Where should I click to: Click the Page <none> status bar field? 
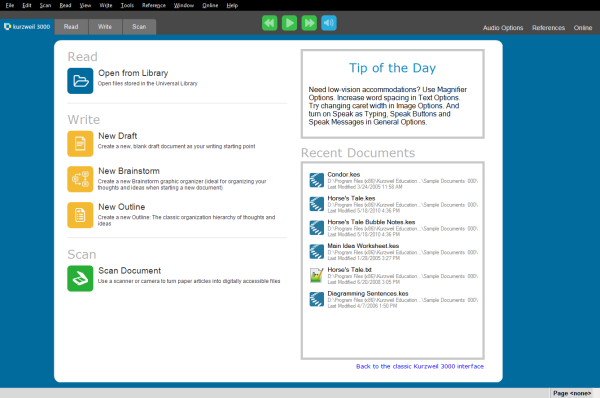tap(572, 393)
